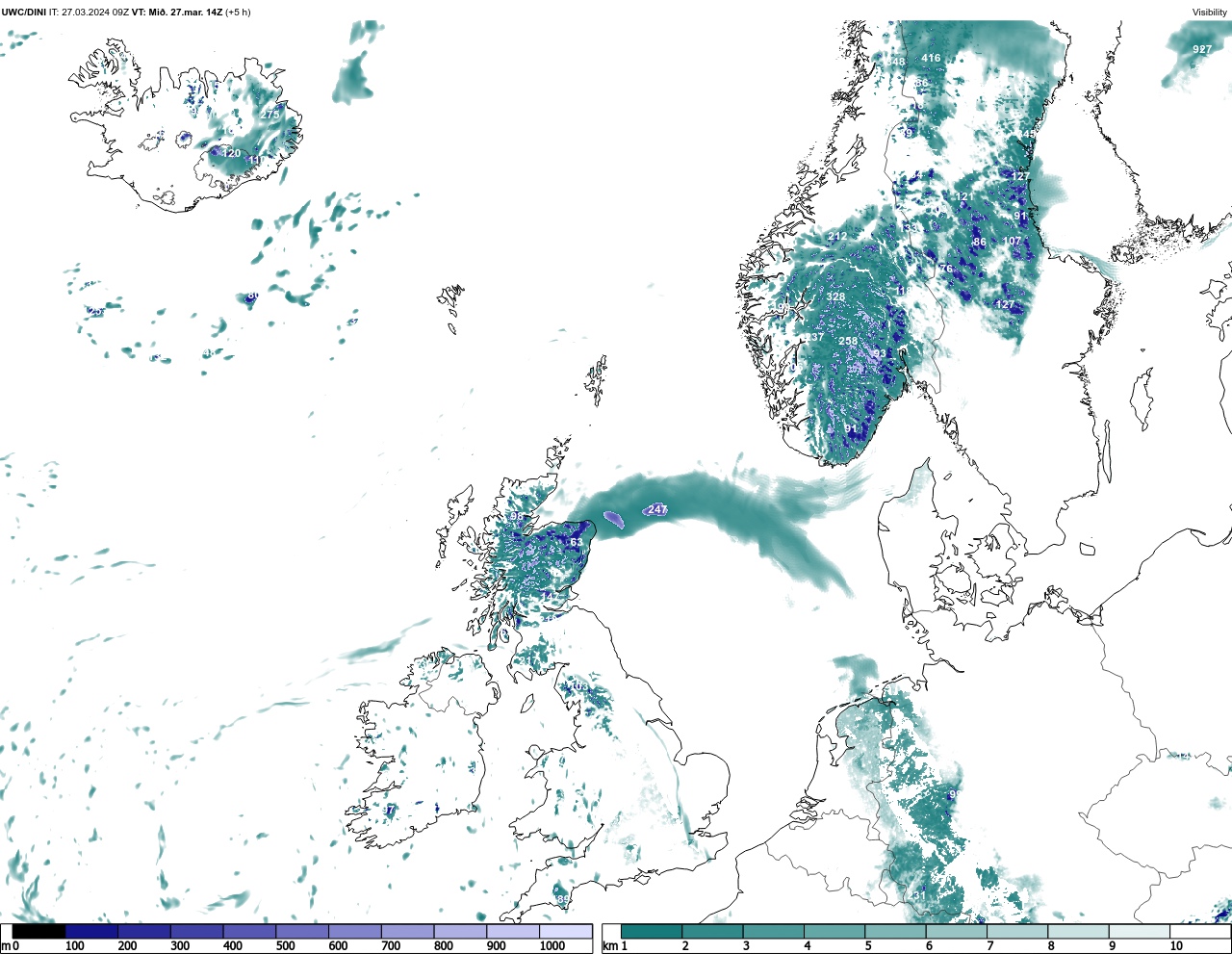
Task: Click the '258' value over southern Norway
Action: [x=848, y=342]
